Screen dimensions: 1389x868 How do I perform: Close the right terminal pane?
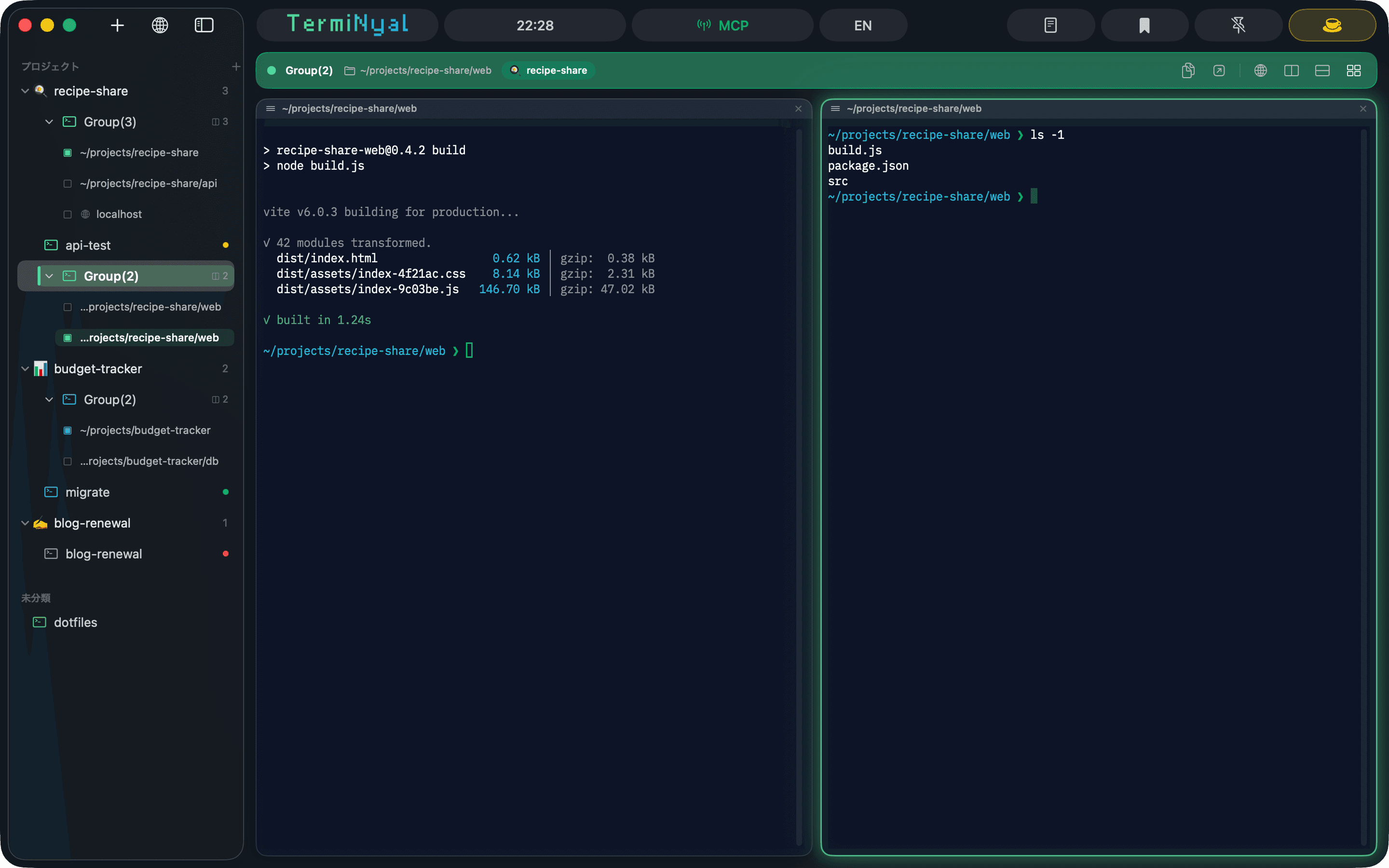point(1363,108)
